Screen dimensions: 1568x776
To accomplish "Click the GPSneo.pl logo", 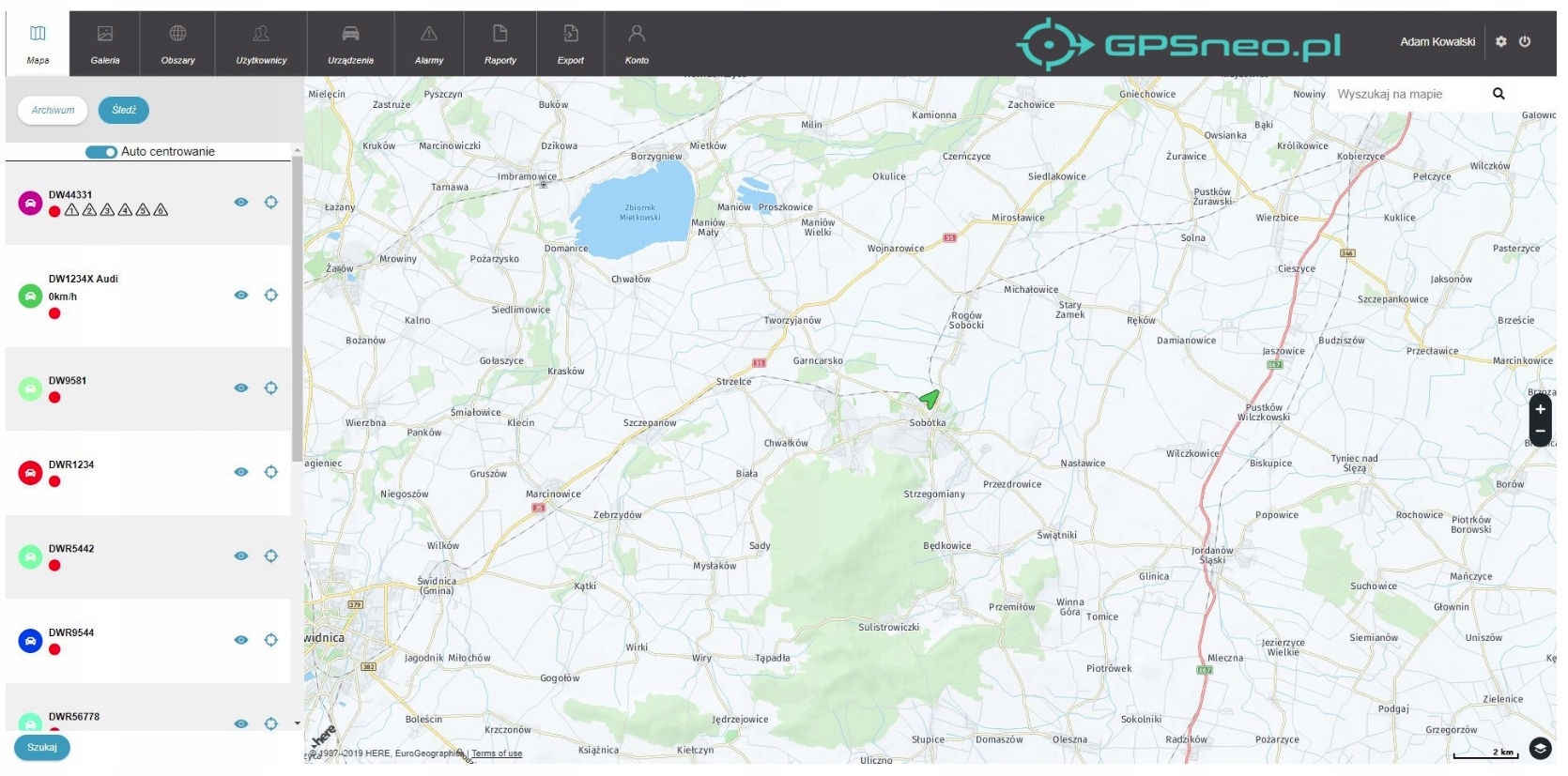I will click(1179, 44).
